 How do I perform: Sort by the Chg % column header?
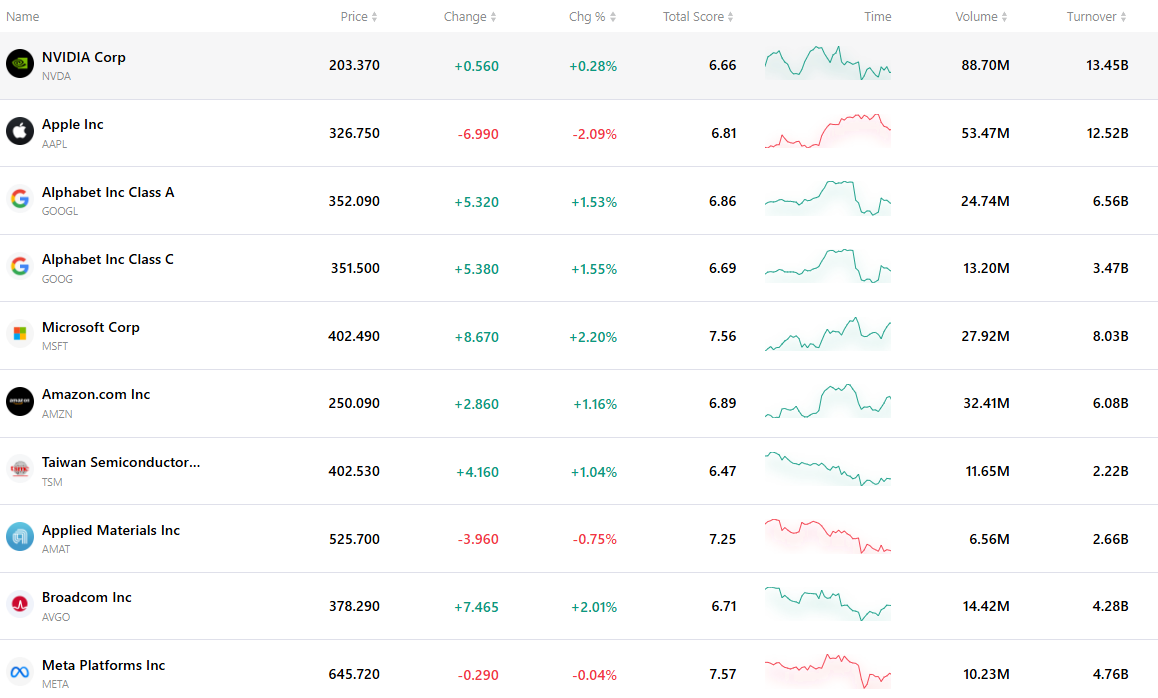point(592,16)
